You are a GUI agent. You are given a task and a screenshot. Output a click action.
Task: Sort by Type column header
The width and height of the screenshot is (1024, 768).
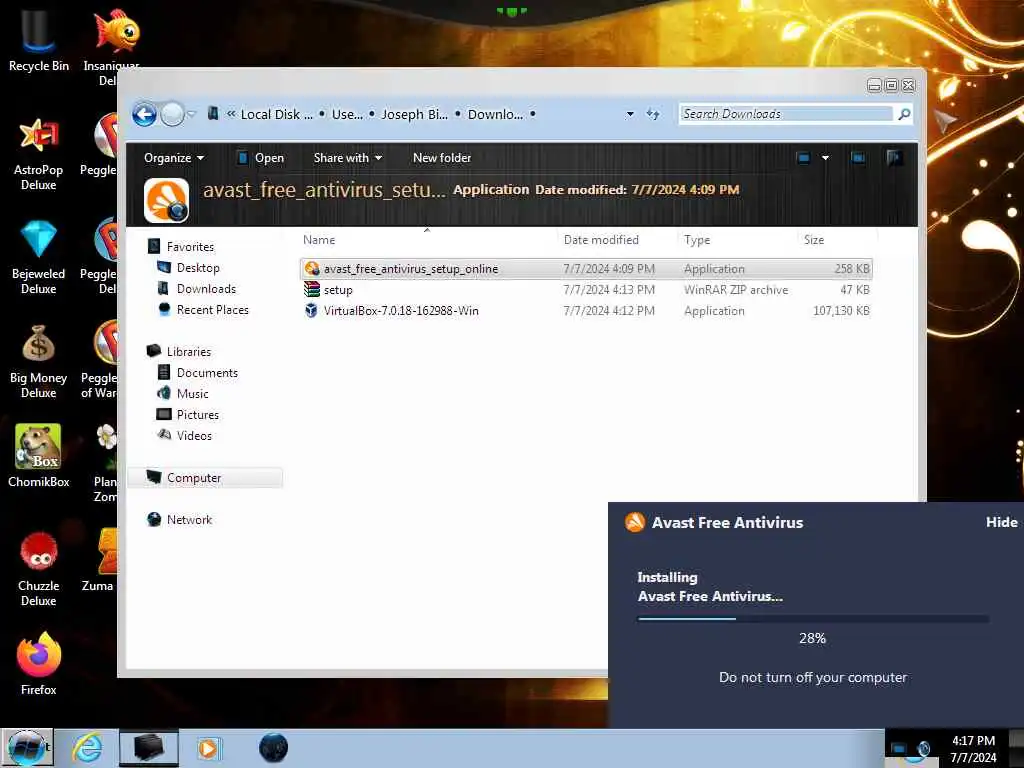(x=737, y=240)
